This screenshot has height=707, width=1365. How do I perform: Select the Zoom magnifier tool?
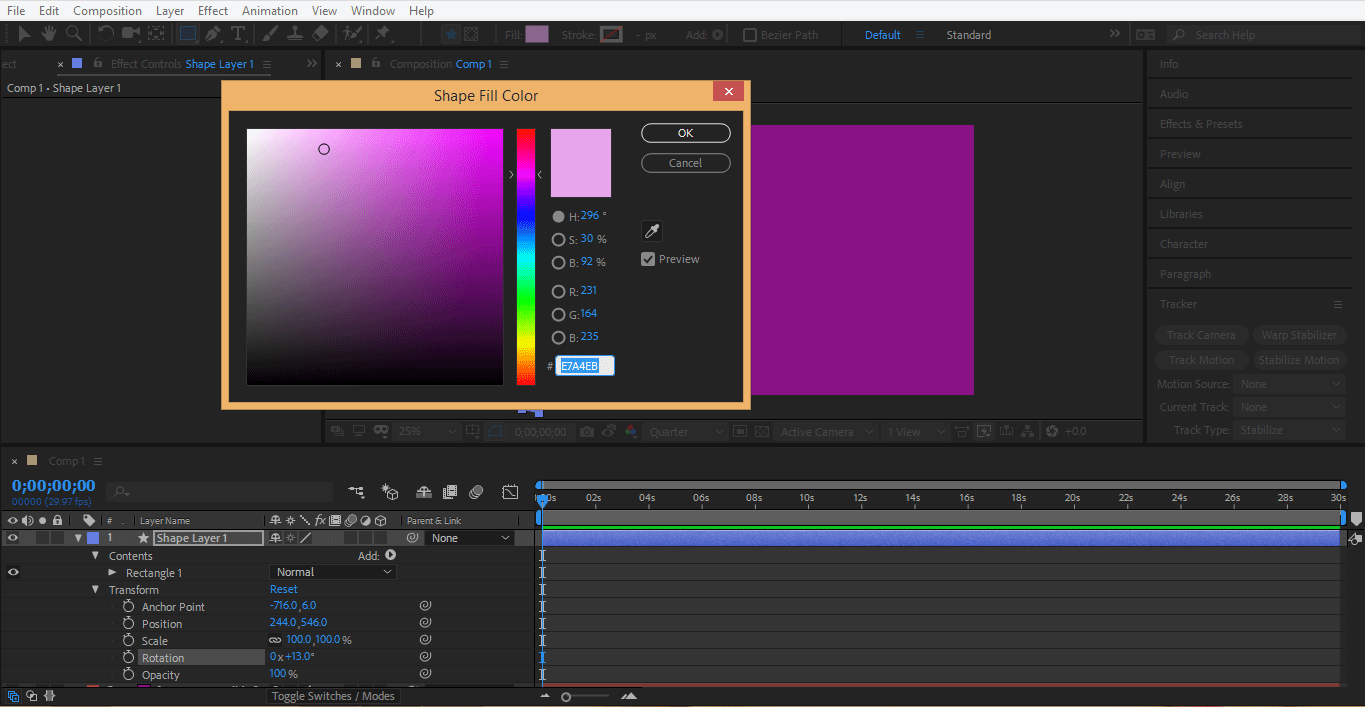pyautogui.click(x=73, y=34)
